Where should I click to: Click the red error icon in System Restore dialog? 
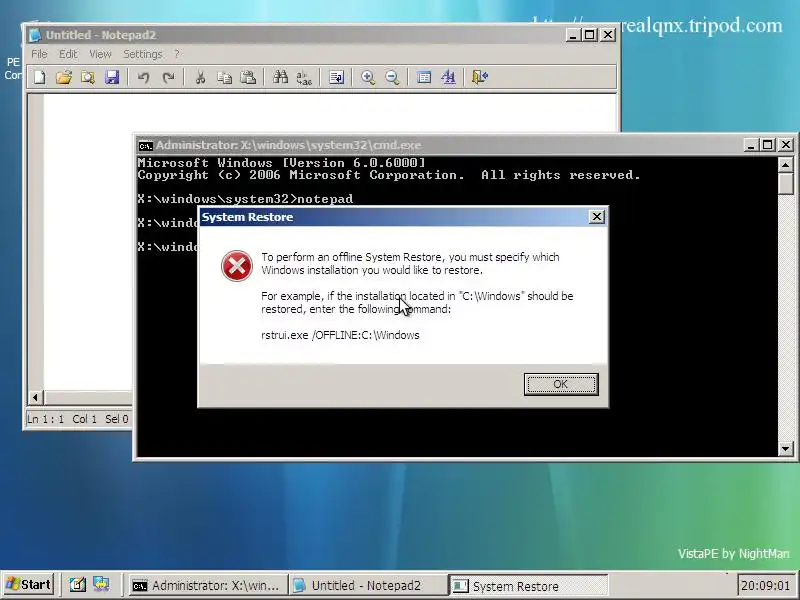237,265
